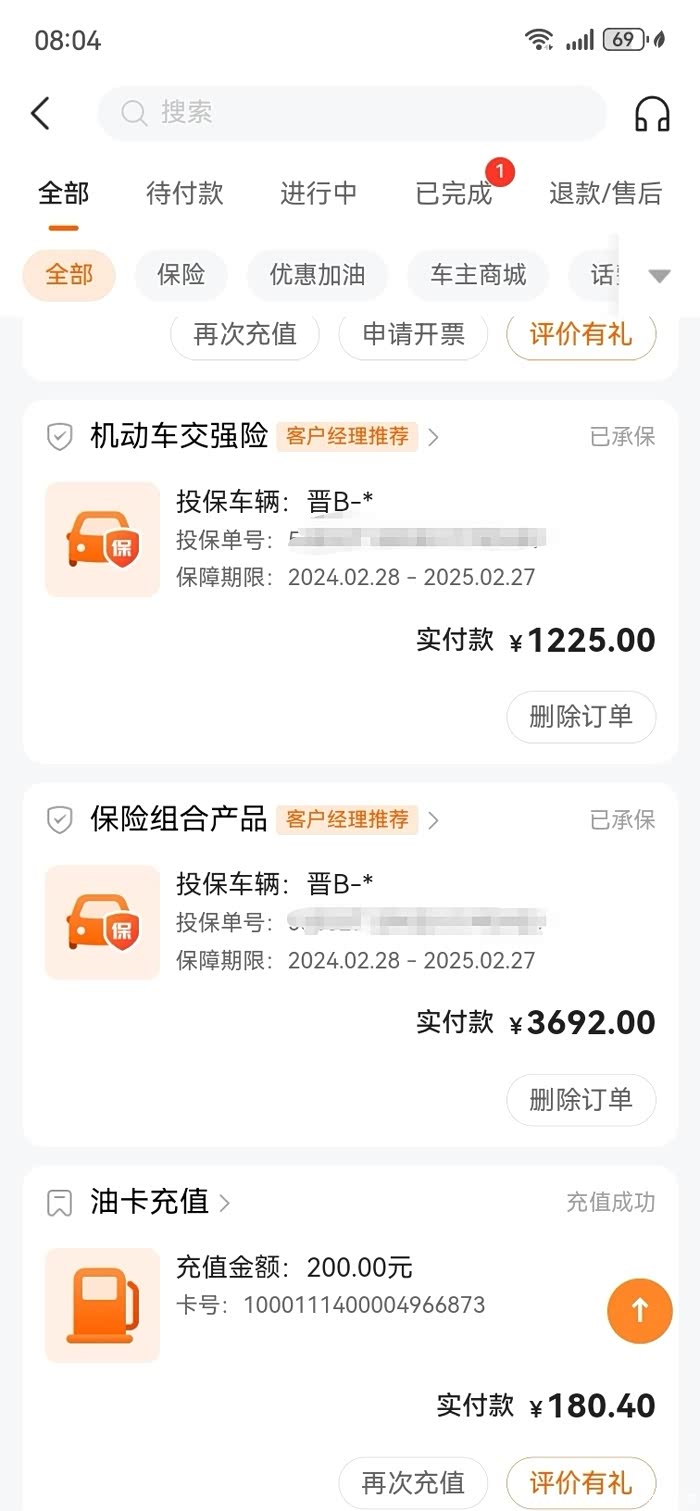The image size is (700, 1511).
Task: Tap the fuel pump icon for 油卡充值
Action: click(102, 1305)
